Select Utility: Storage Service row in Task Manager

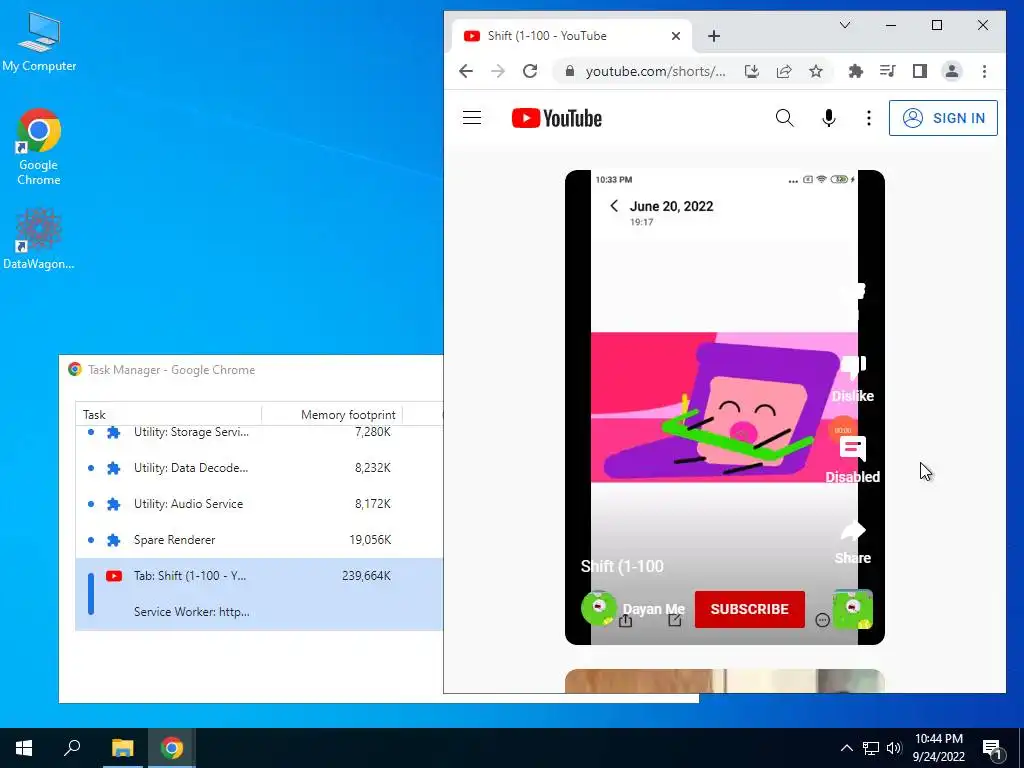point(259,432)
